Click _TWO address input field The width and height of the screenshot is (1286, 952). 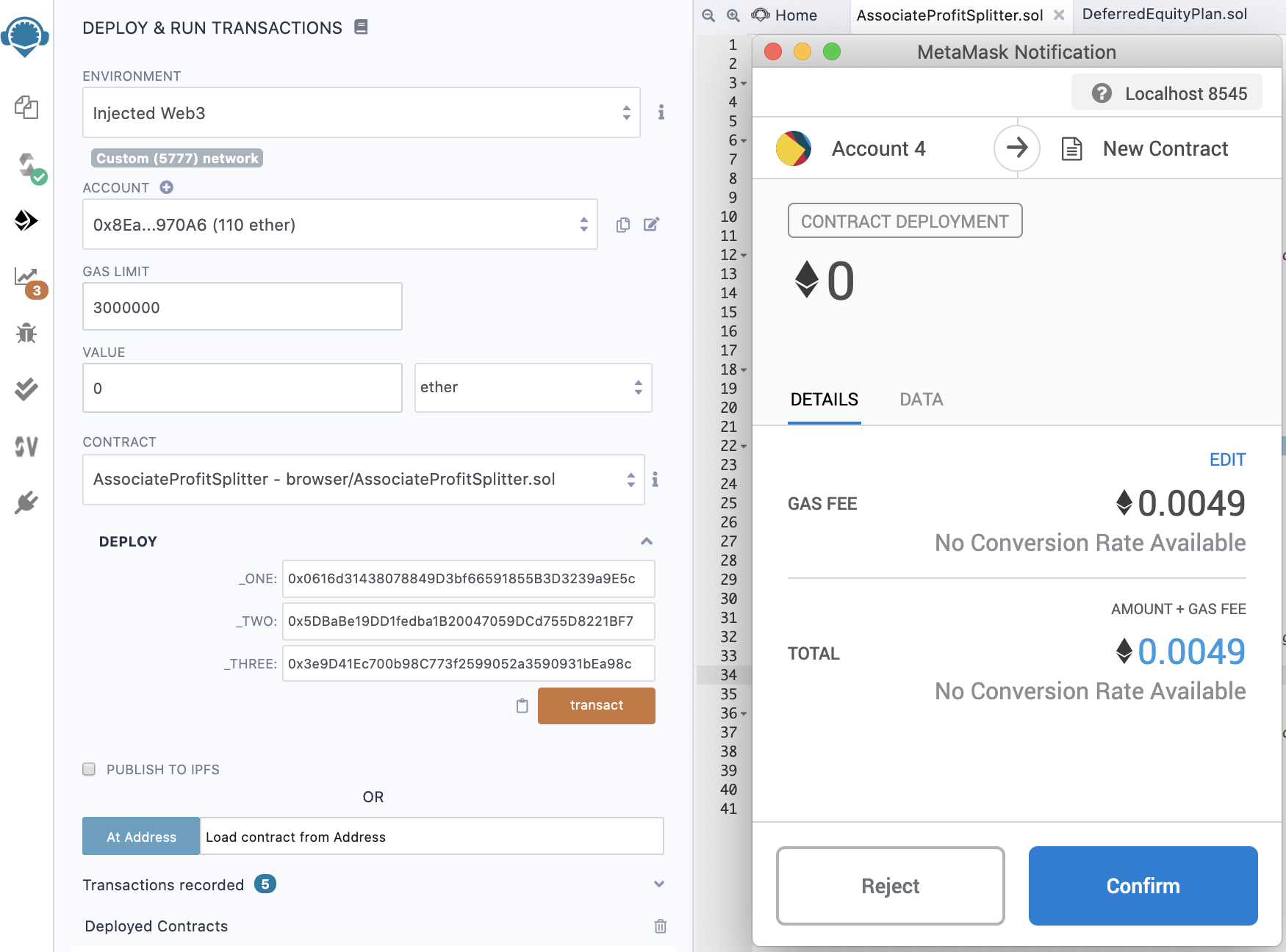[469, 621]
